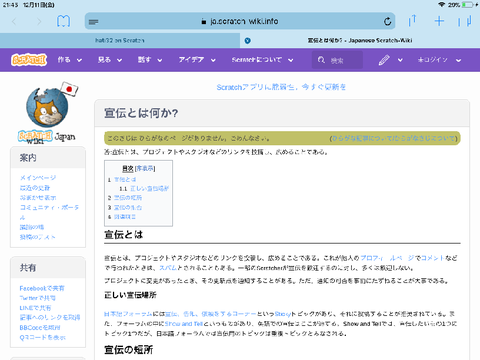Viewport: 480px width, 360px height.
Task: Click the 検索 search field
Action: [x=337, y=60]
